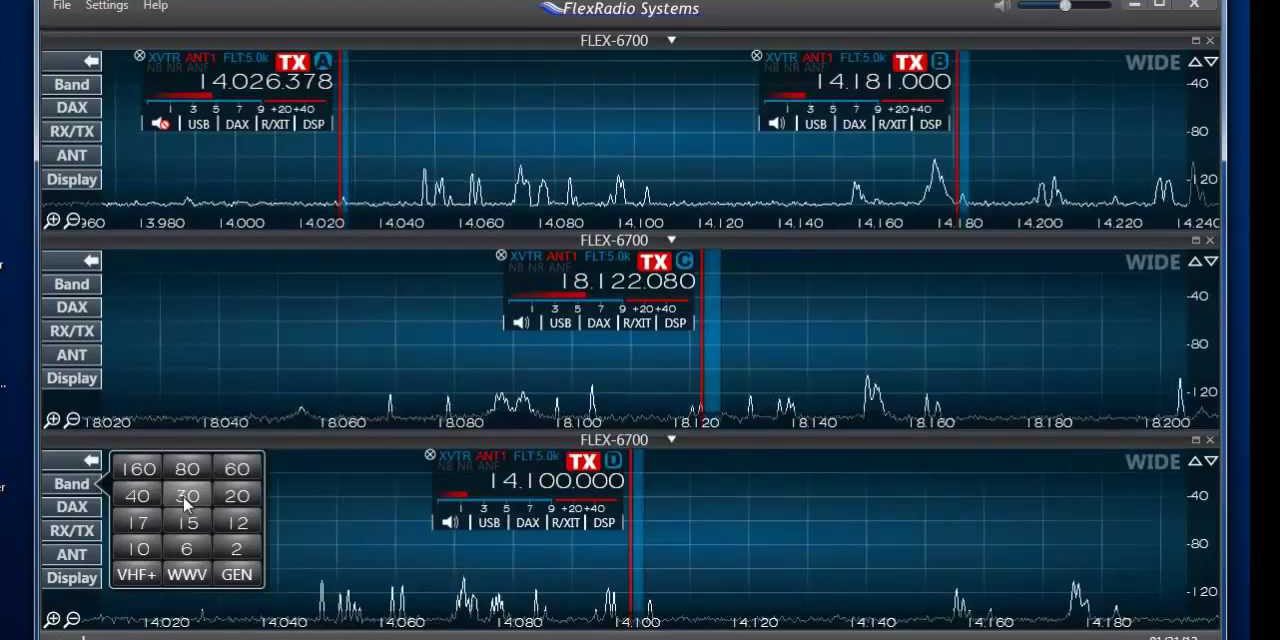
Task: Click slice C frequency 18.122.080
Action: click(628, 283)
